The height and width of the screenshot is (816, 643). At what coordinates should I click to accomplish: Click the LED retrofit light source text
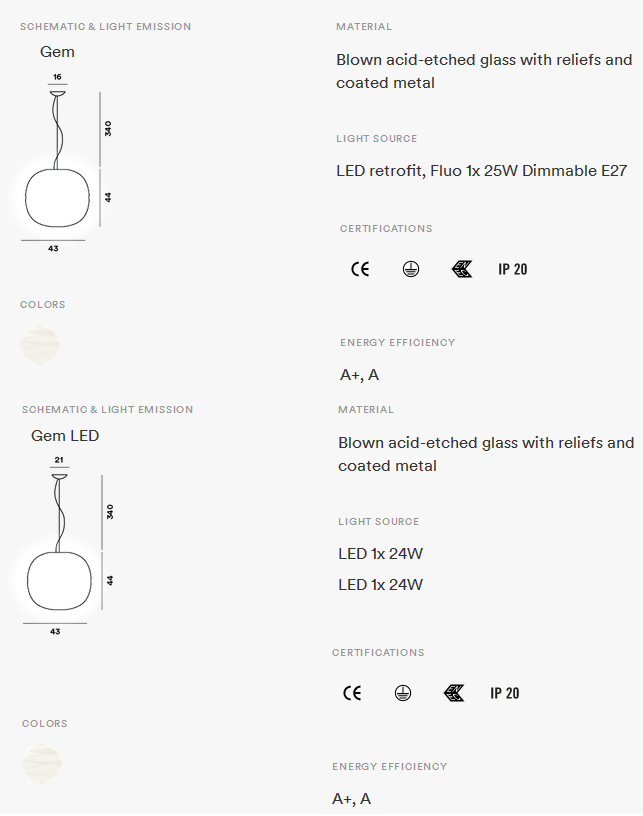pyautogui.click(x=482, y=171)
